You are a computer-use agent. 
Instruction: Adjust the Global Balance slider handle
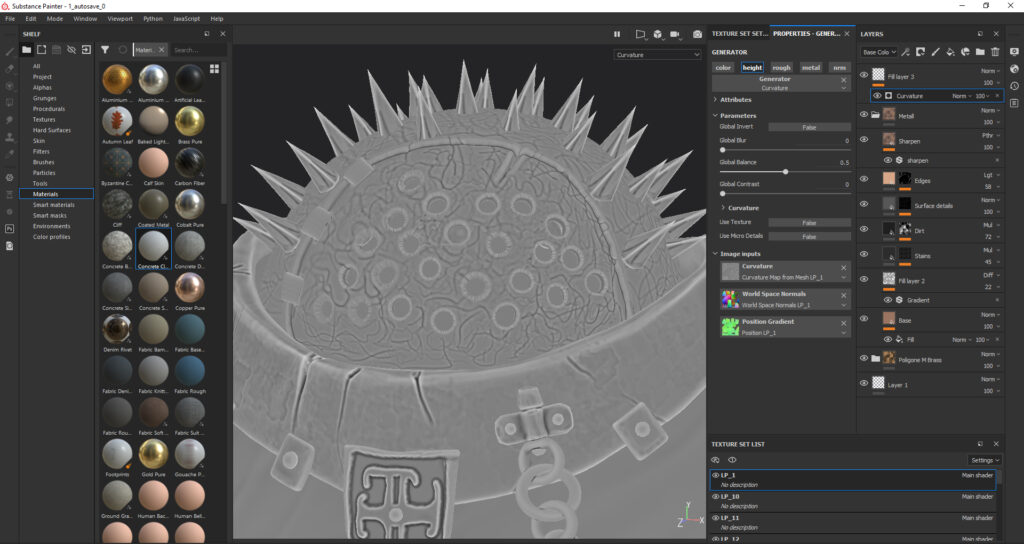[x=785, y=171]
